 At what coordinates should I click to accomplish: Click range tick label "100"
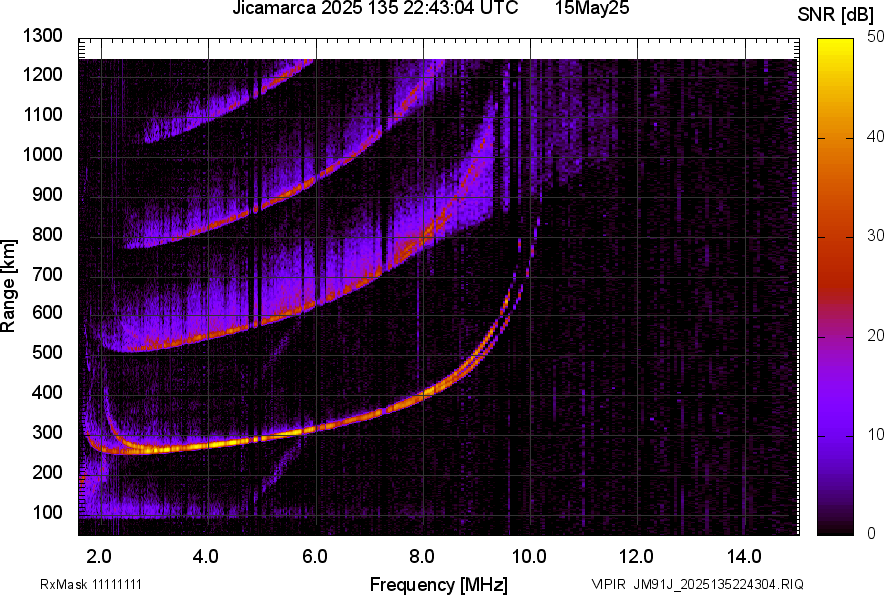[47, 512]
